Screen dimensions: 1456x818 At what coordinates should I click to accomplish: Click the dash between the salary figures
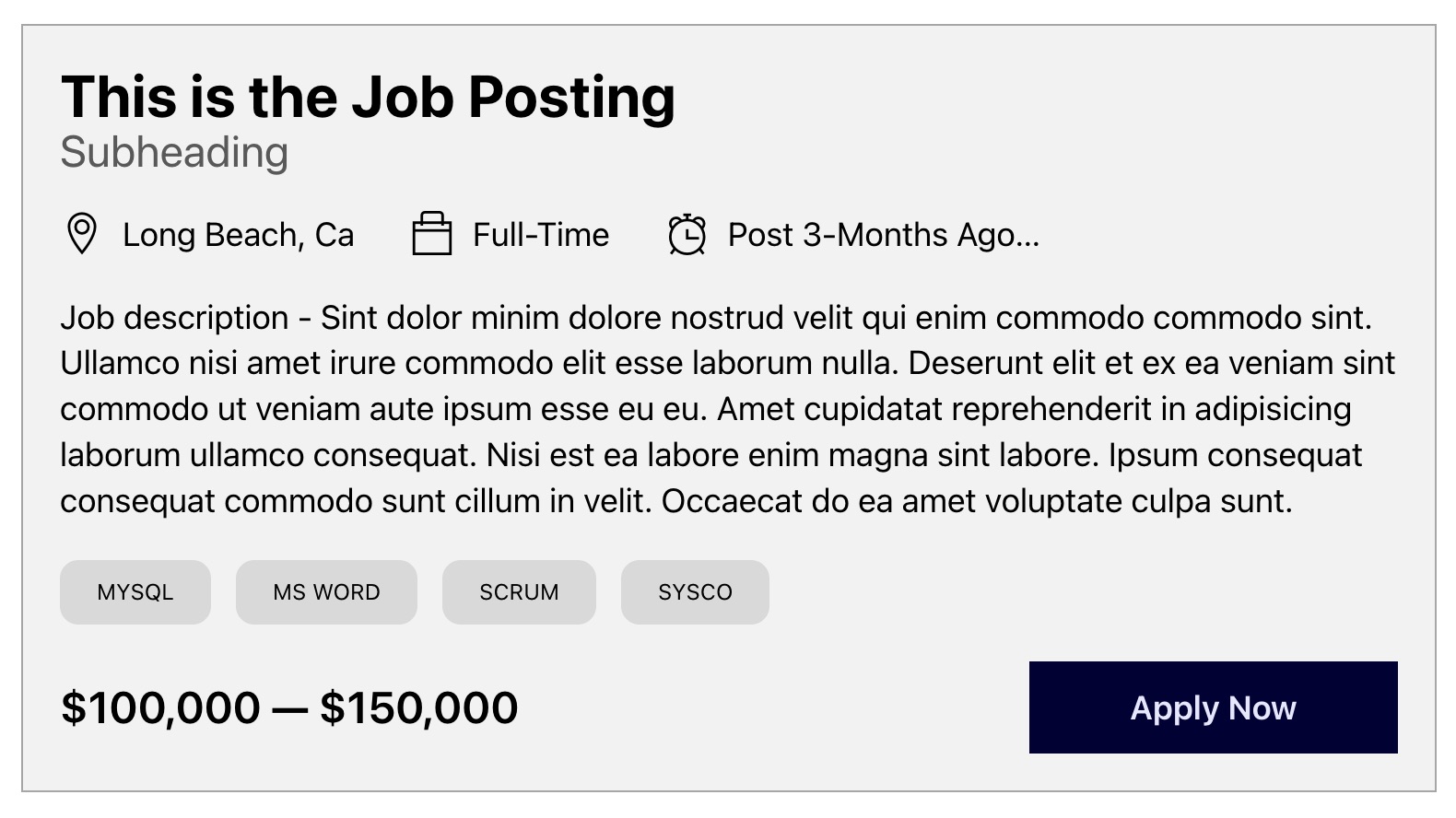point(290,710)
